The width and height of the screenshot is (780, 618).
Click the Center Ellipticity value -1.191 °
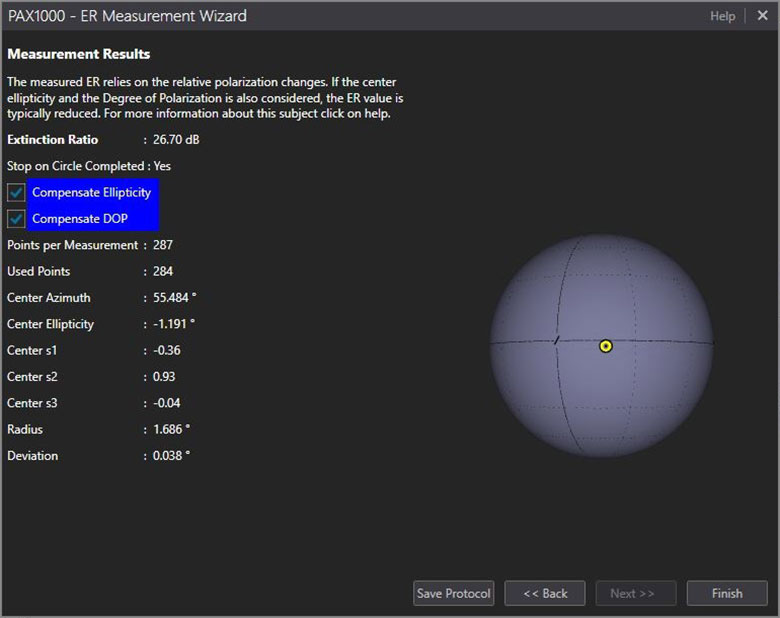click(x=174, y=324)
